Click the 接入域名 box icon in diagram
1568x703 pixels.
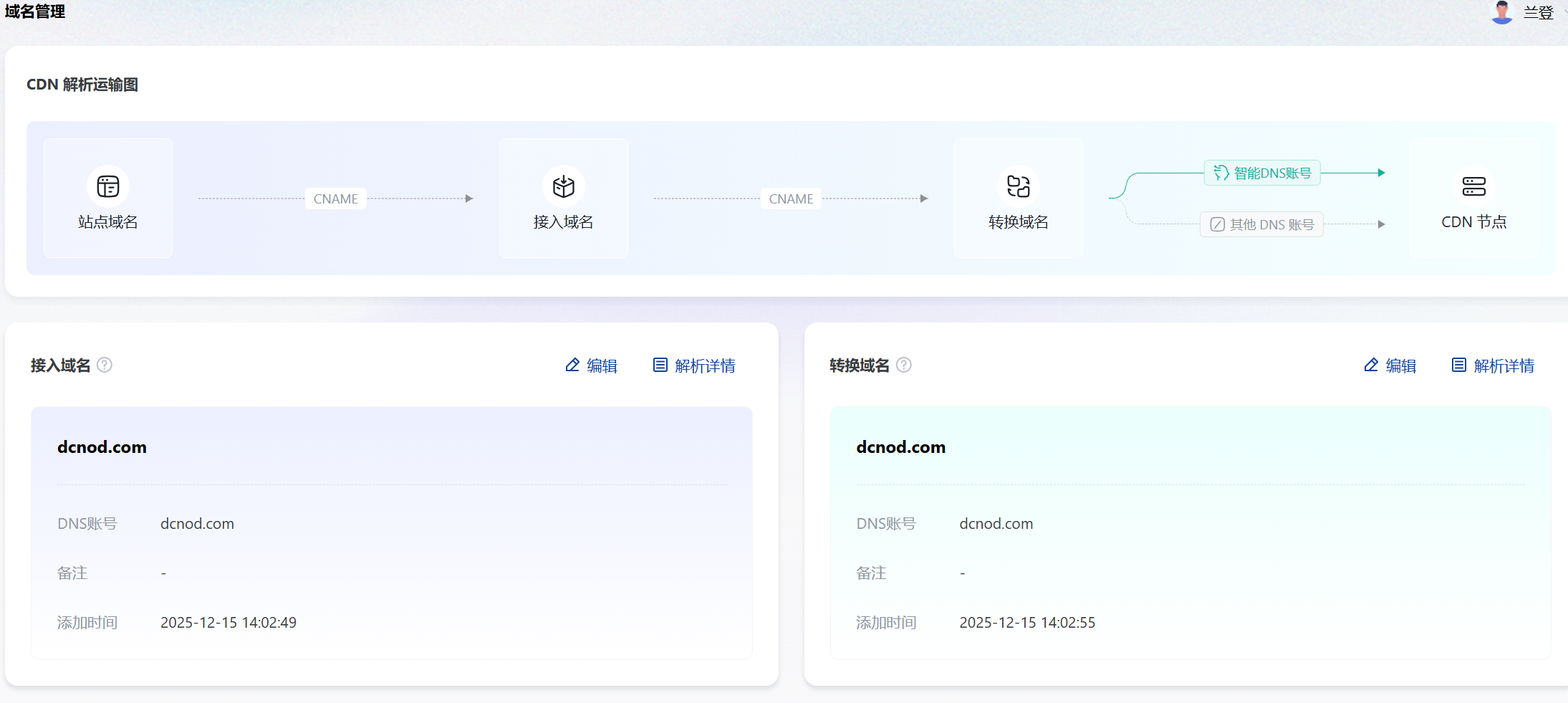coord(564,186)
